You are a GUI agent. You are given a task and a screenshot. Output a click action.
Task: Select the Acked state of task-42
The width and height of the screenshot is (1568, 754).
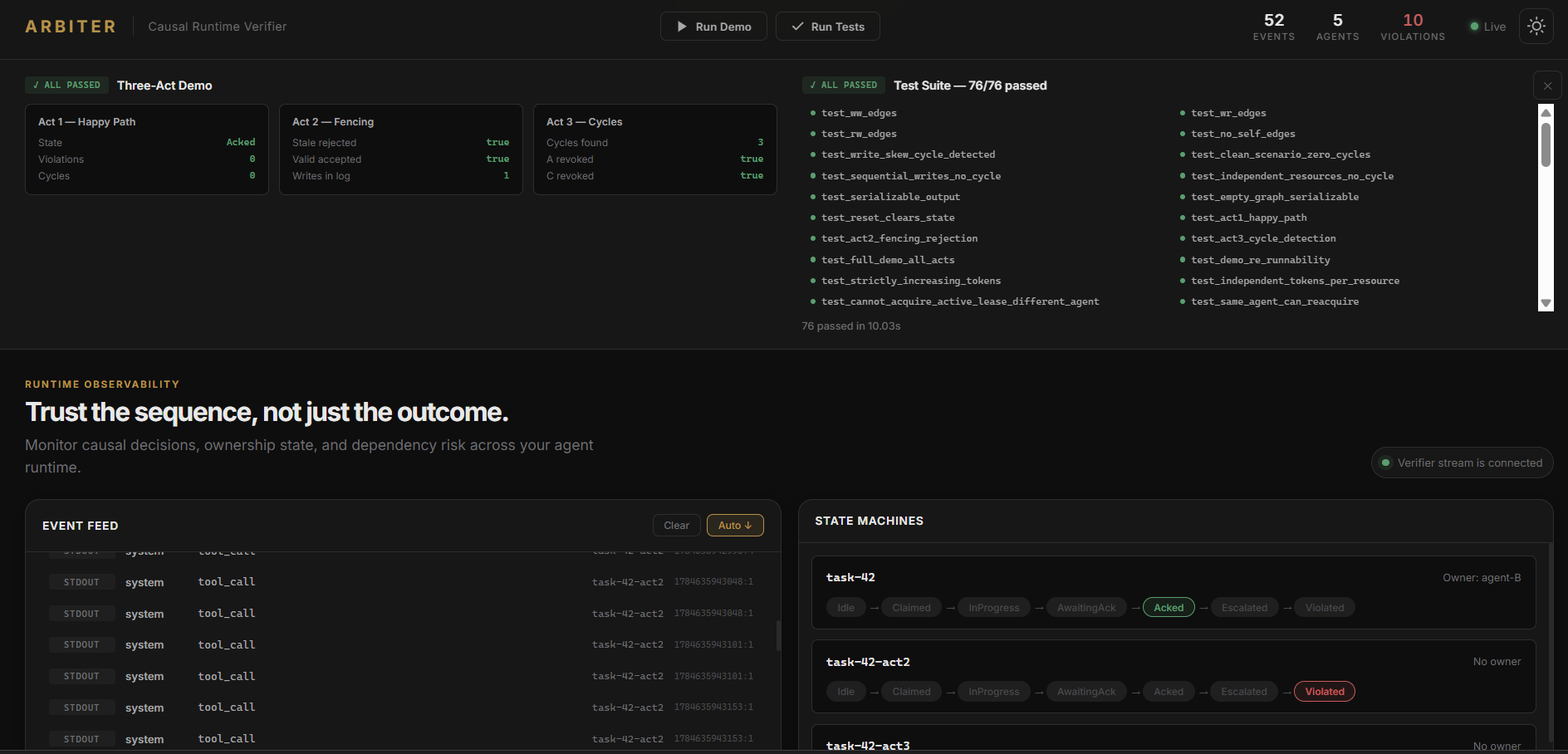click(1169, 608)
